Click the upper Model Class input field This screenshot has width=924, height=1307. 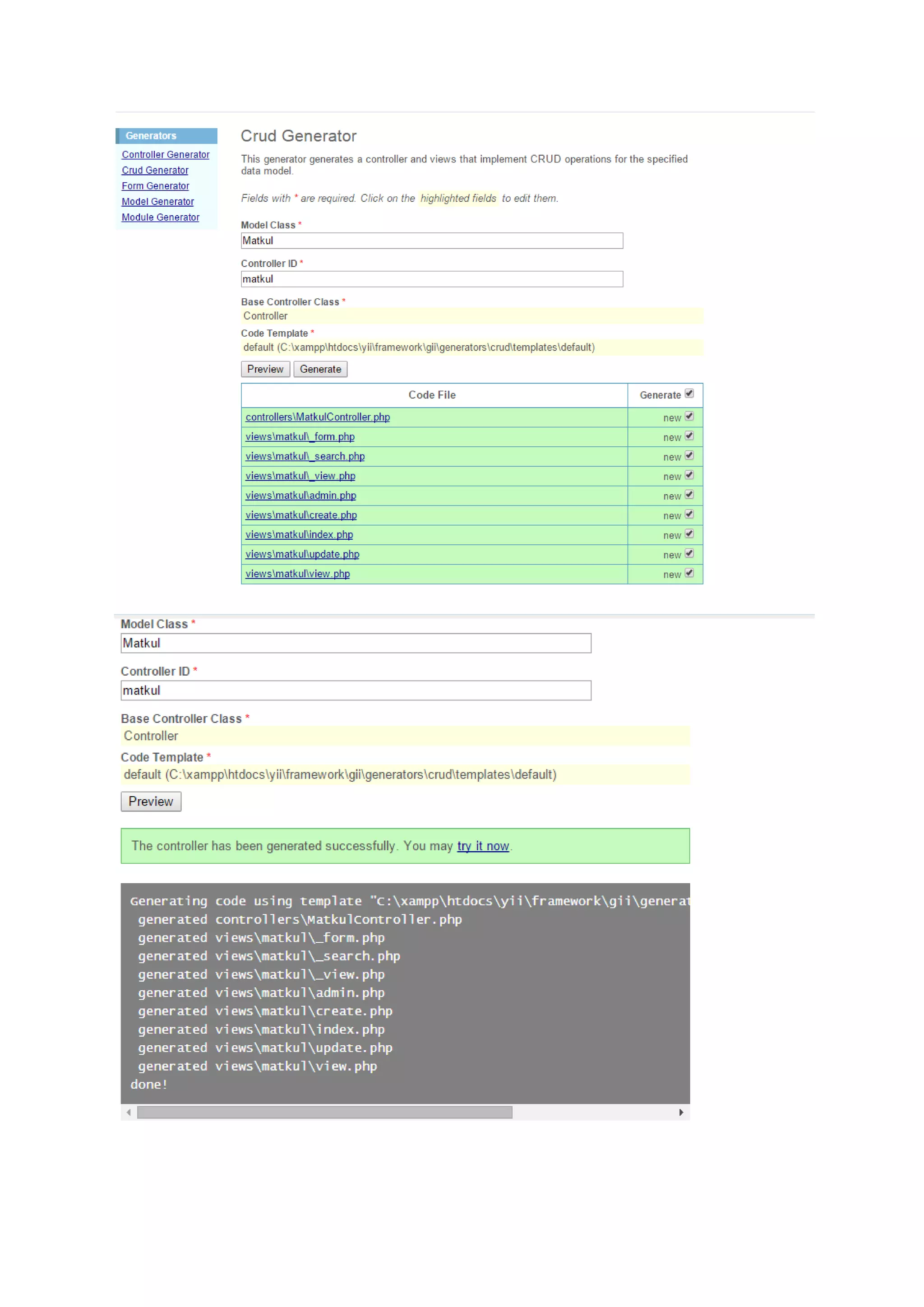(432, 241)
